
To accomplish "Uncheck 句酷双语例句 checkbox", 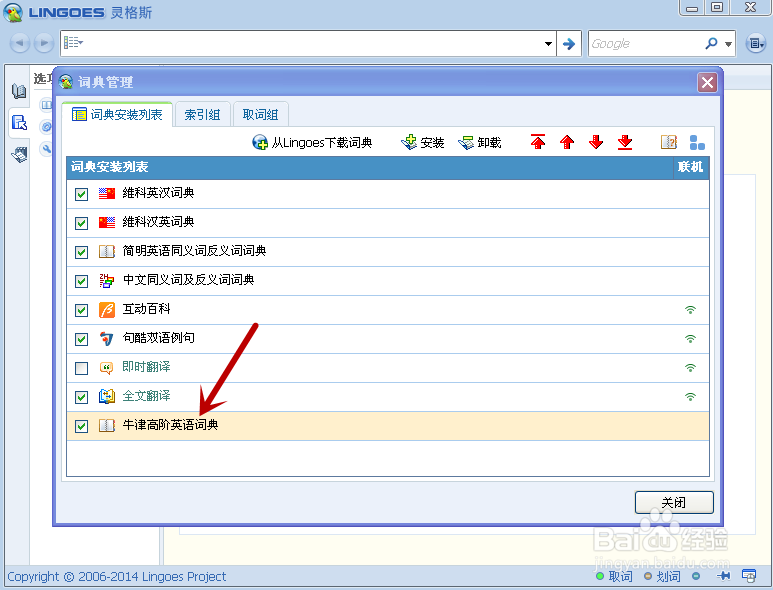I will click(x=81, y=339).
